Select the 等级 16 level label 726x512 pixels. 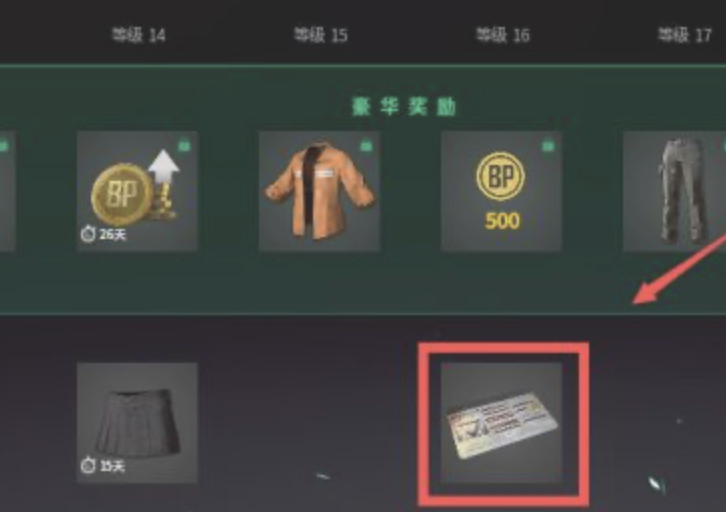[503, 35]
